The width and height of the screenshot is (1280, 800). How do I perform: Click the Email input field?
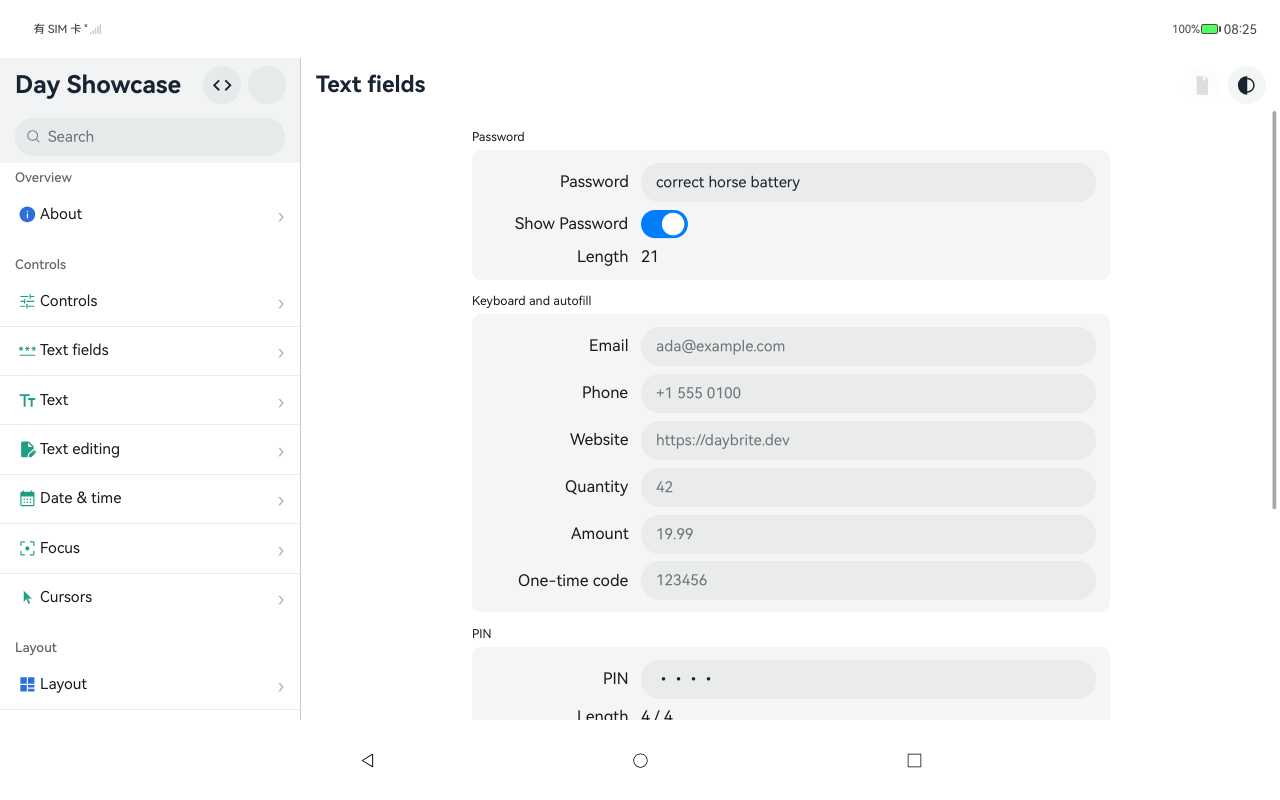point(868,346)
